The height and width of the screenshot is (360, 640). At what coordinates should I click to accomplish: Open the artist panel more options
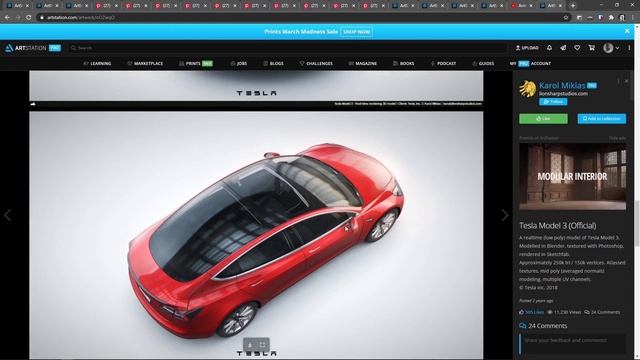tap(618, 81)
